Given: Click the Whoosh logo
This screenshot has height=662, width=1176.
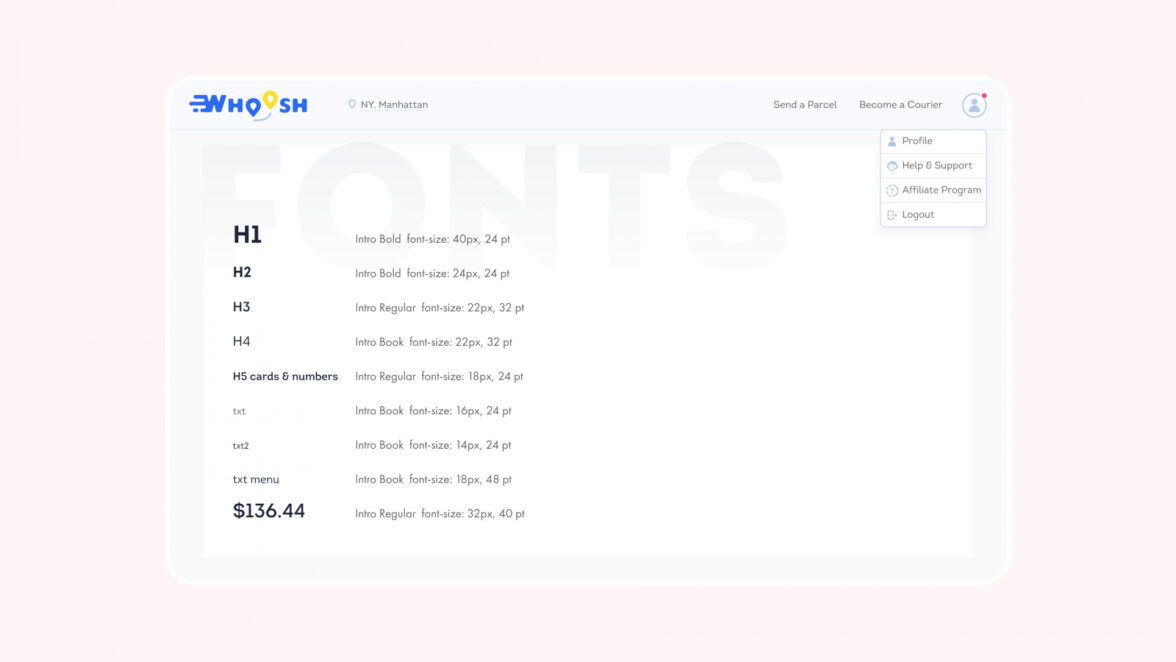Looking at the screenshot, I should click(x=248, y=106).
